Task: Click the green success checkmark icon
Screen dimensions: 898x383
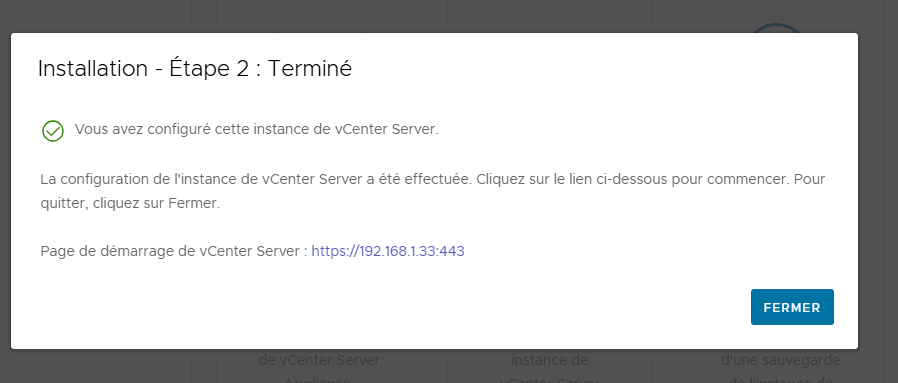Action: point(53,131)
